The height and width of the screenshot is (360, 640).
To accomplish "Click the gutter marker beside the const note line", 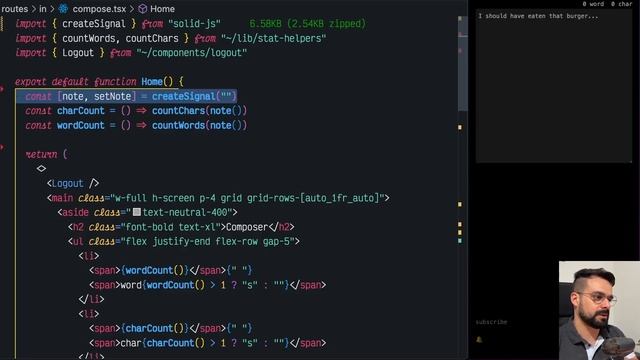I will [2, 89].
